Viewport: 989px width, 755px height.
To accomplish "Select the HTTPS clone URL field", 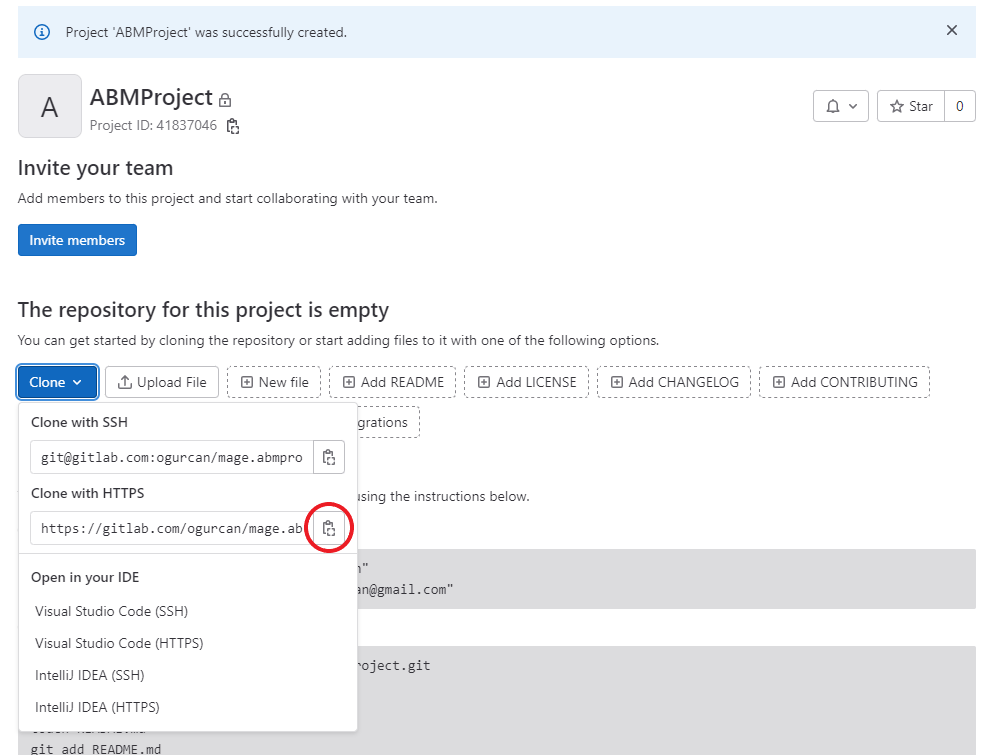I will click(x=172, y=529).
